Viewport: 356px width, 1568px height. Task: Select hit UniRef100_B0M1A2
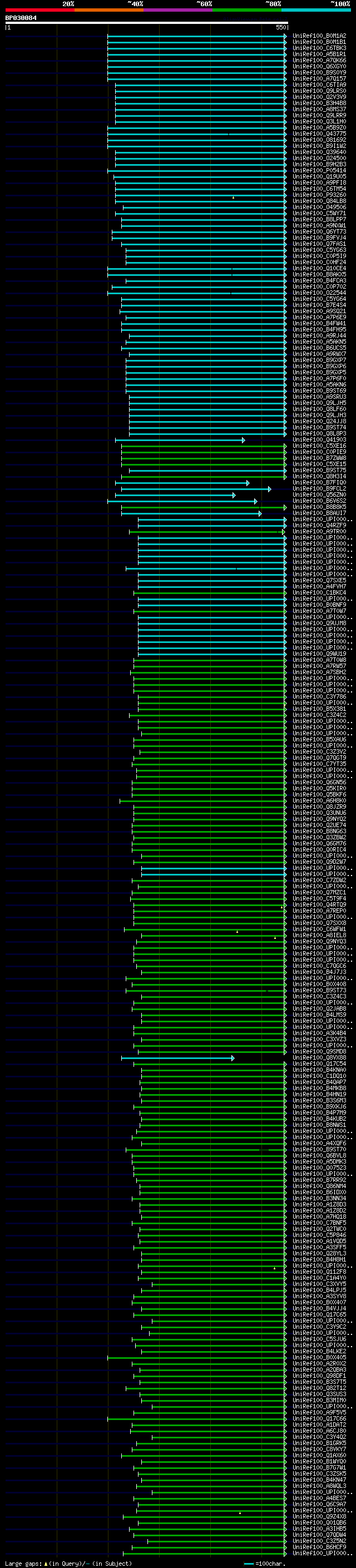point(319,36)
